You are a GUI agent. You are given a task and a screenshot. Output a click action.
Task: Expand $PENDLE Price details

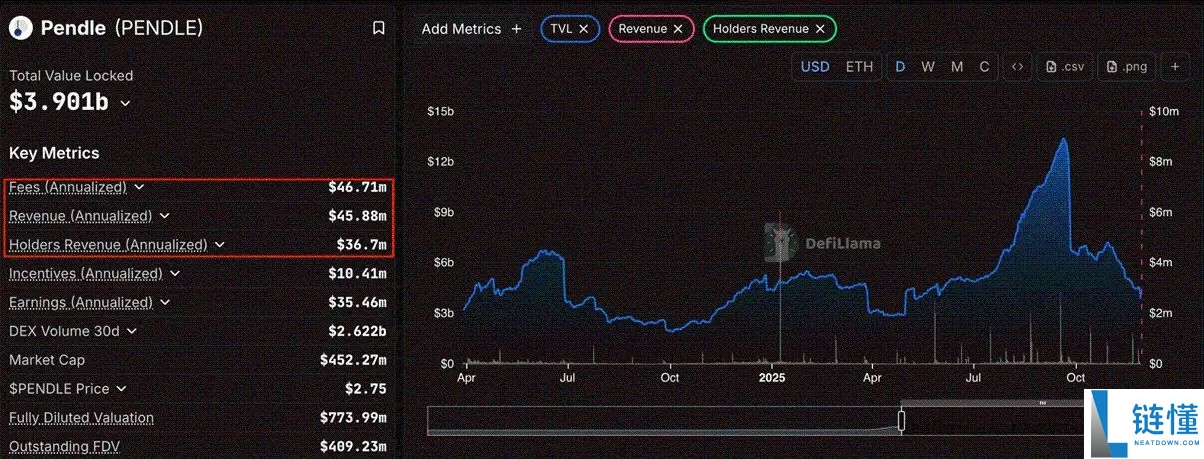click(120, 389)
